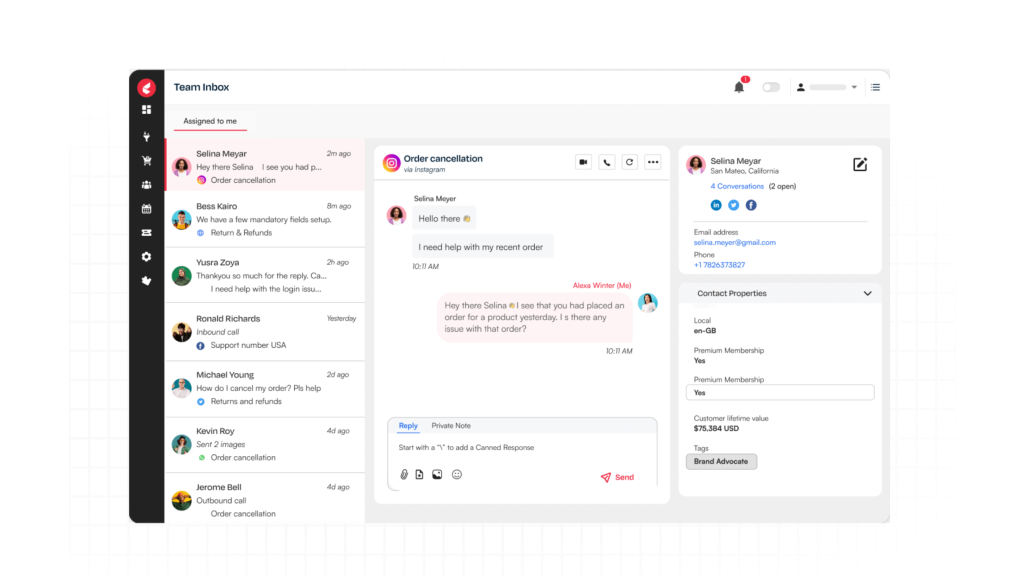Open the contacts/team icon in sidebar
The width and height of the screenshot is (1024, 576).
click(146, 185)
